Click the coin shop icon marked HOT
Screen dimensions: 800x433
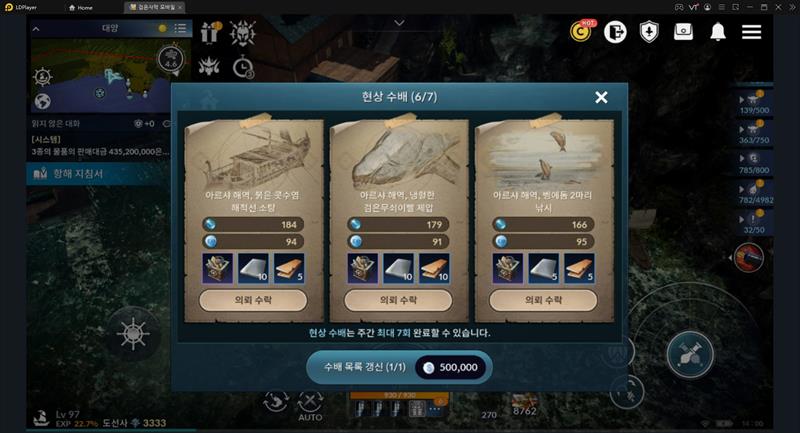[x=581, y=32]
